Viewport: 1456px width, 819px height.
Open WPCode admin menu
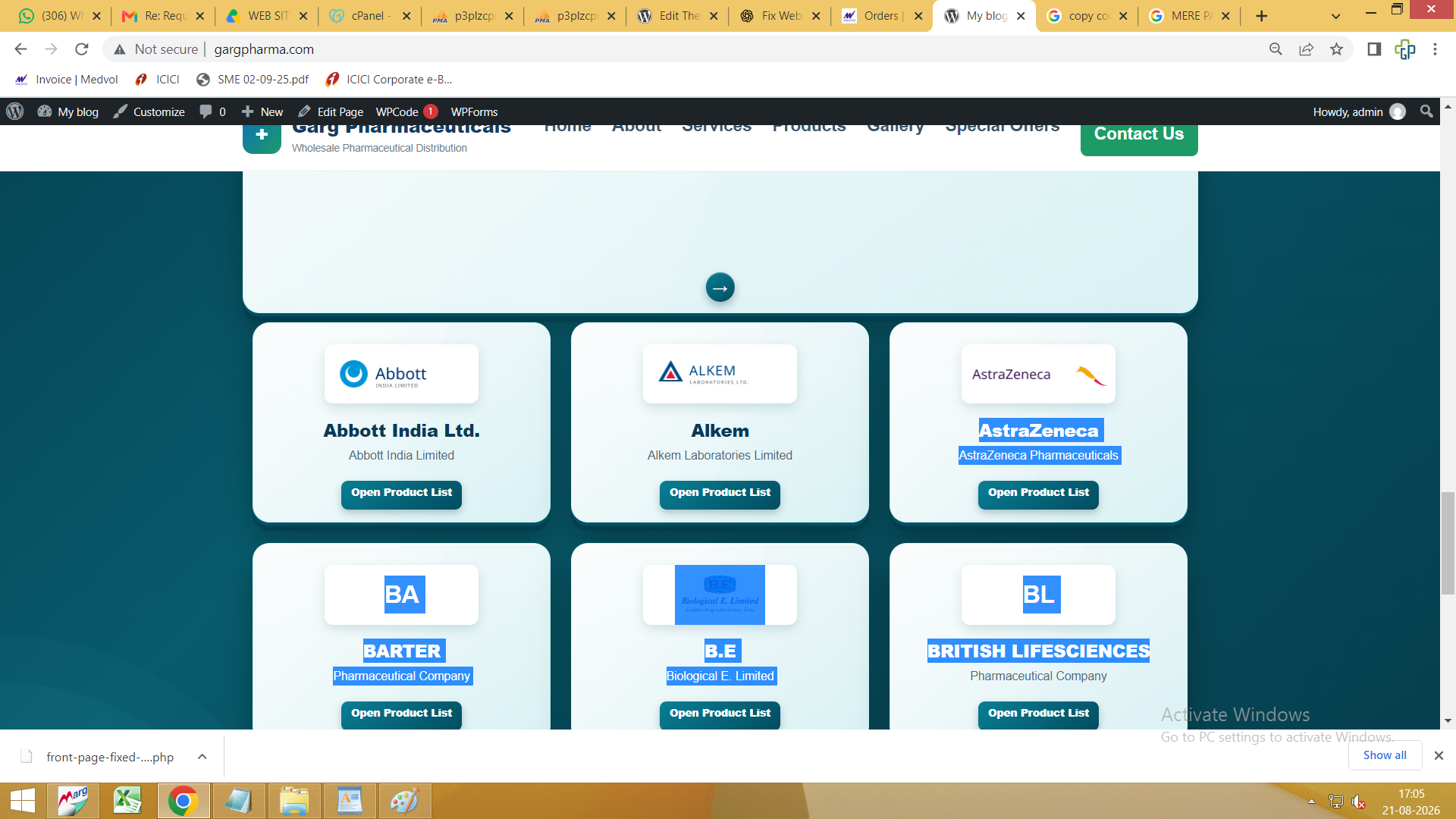coord(406,111)
